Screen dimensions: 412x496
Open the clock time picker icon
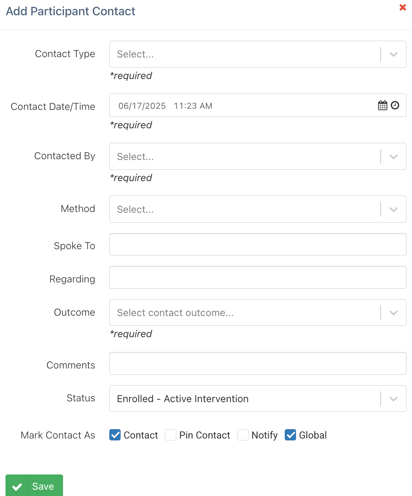(395, 105)
